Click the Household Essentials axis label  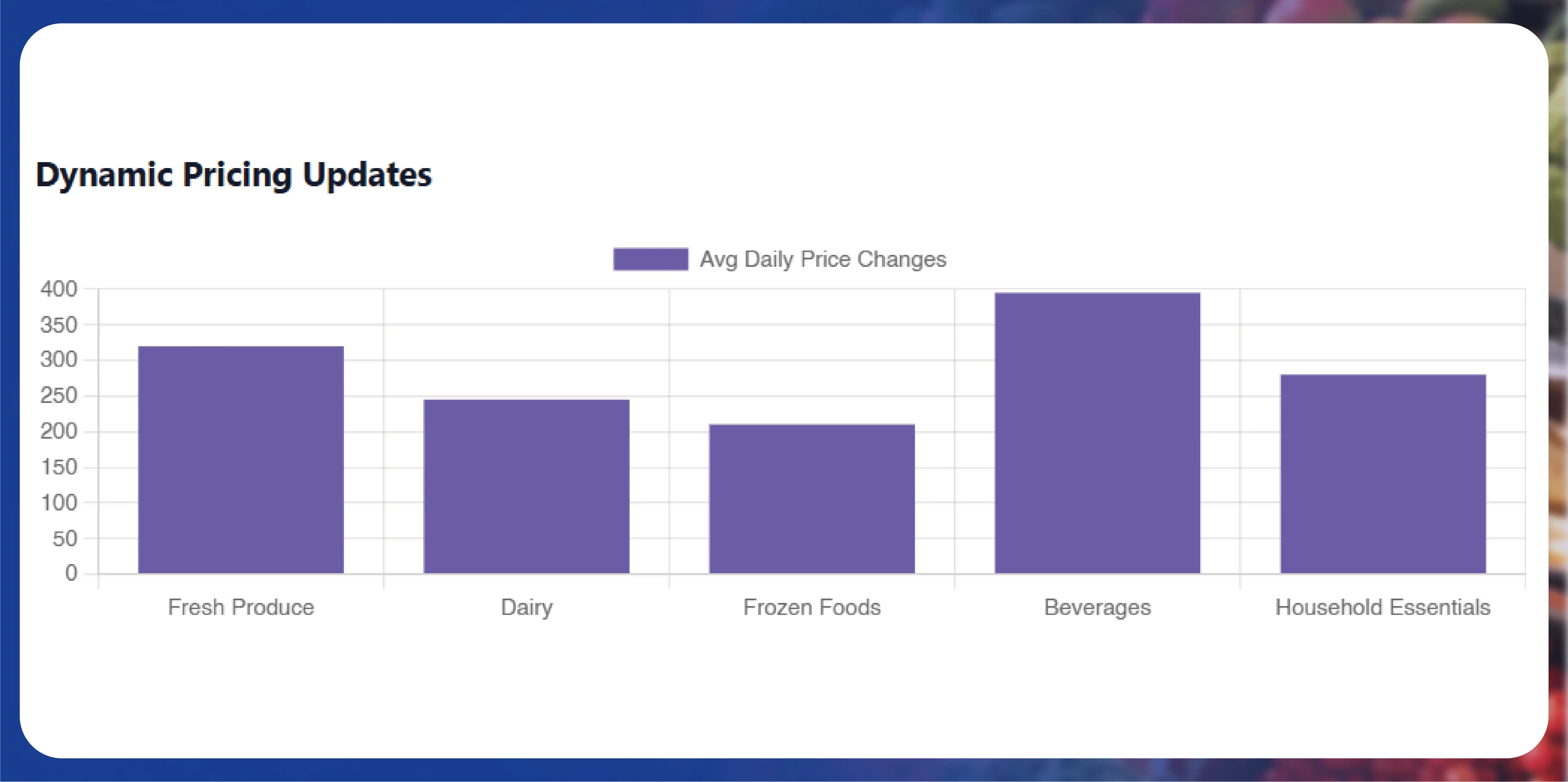[x=1383, y=607]
